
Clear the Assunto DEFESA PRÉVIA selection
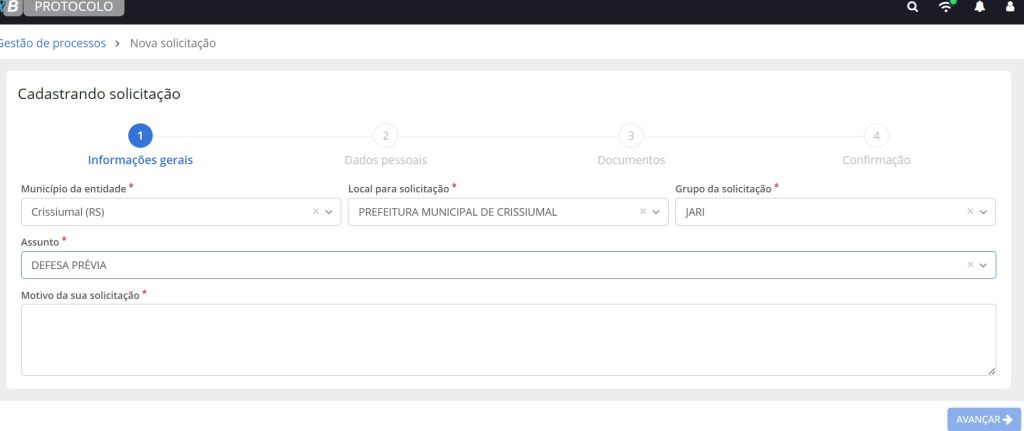(970, 265)
